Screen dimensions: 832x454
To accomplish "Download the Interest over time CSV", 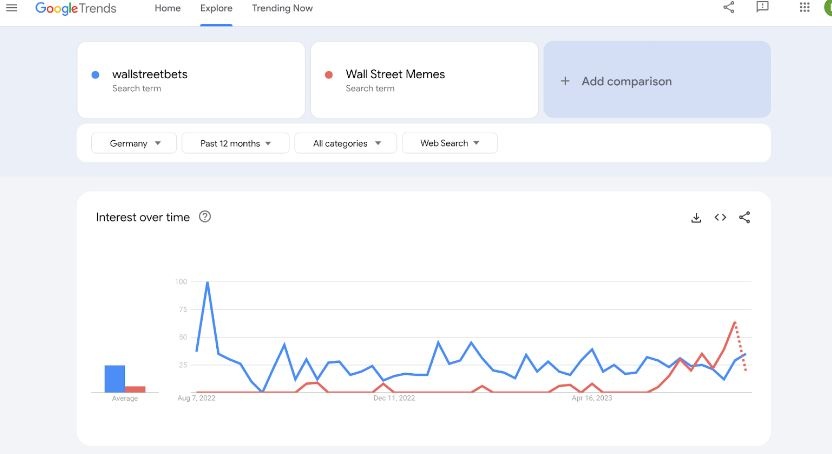I will pos(696,218).
